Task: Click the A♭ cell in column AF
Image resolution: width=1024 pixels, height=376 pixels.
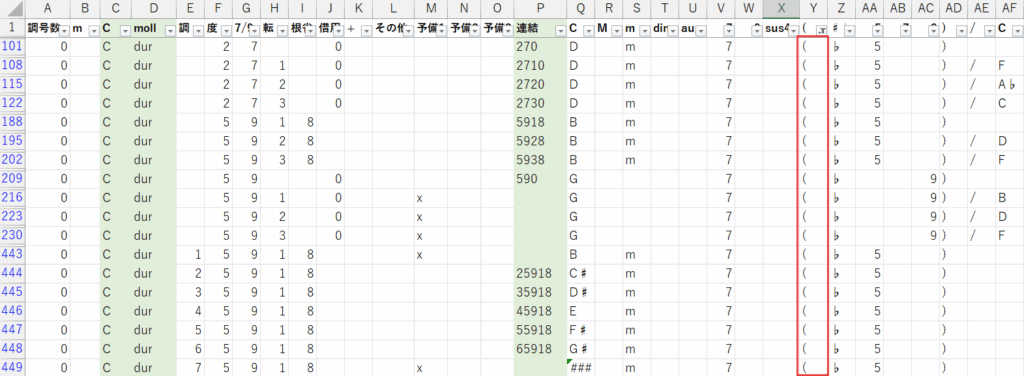Action: pyautogui.click(x=1009, y=85)
